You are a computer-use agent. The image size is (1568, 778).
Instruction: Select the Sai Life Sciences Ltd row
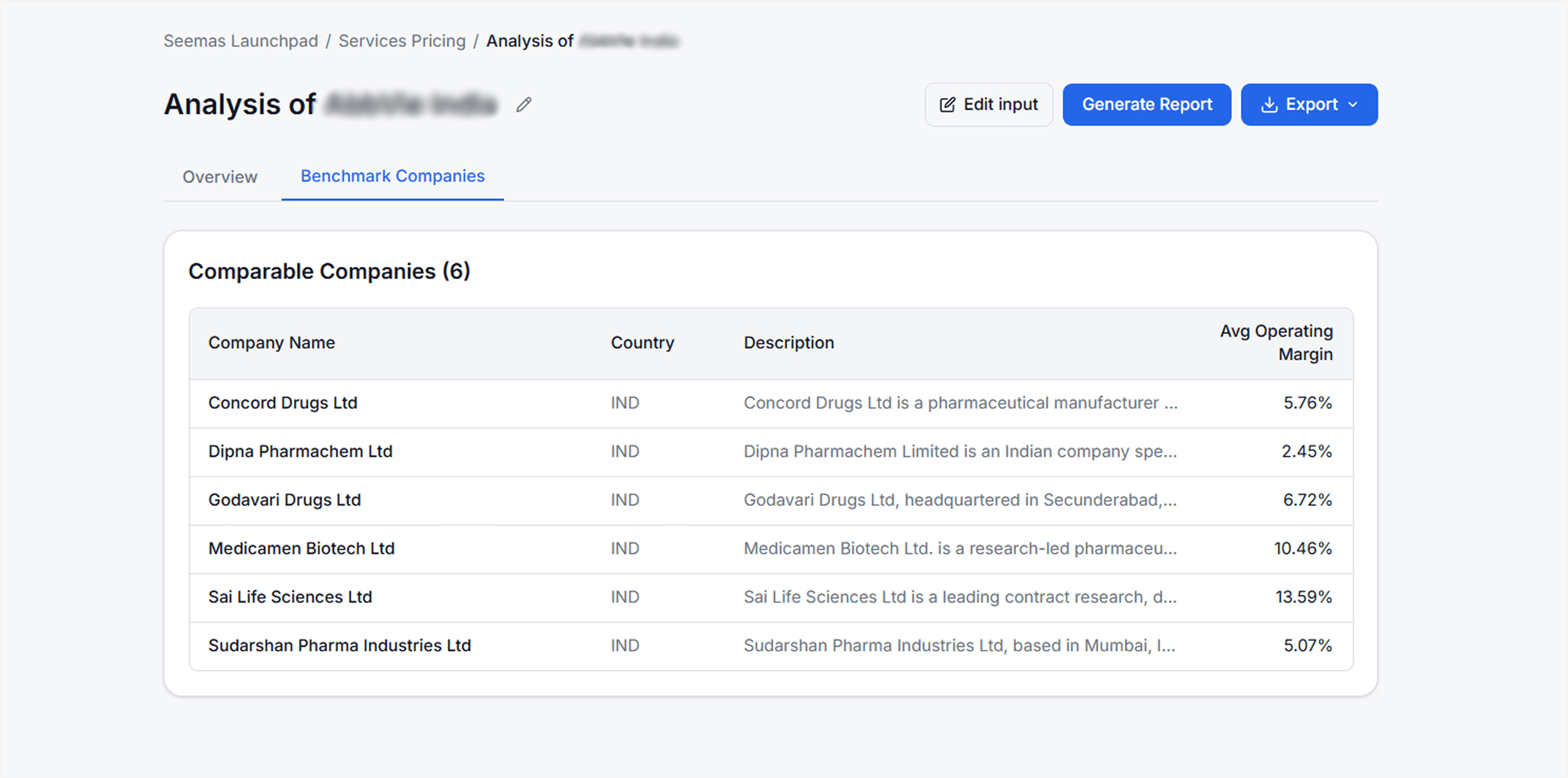click(771, 597)
